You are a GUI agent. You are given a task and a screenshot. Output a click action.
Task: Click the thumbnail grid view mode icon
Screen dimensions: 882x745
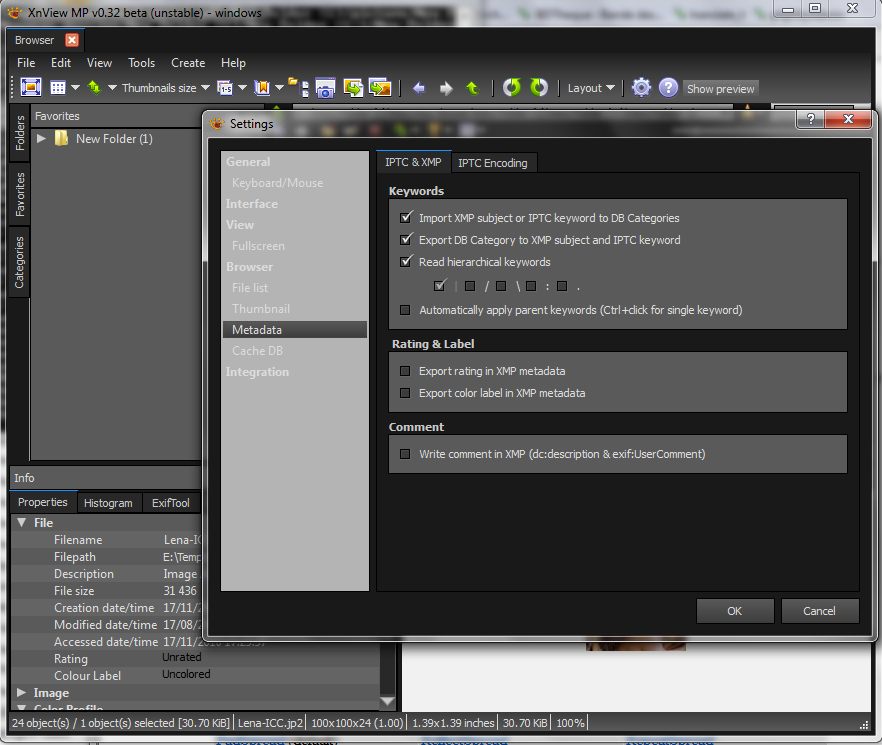(58, 88)
